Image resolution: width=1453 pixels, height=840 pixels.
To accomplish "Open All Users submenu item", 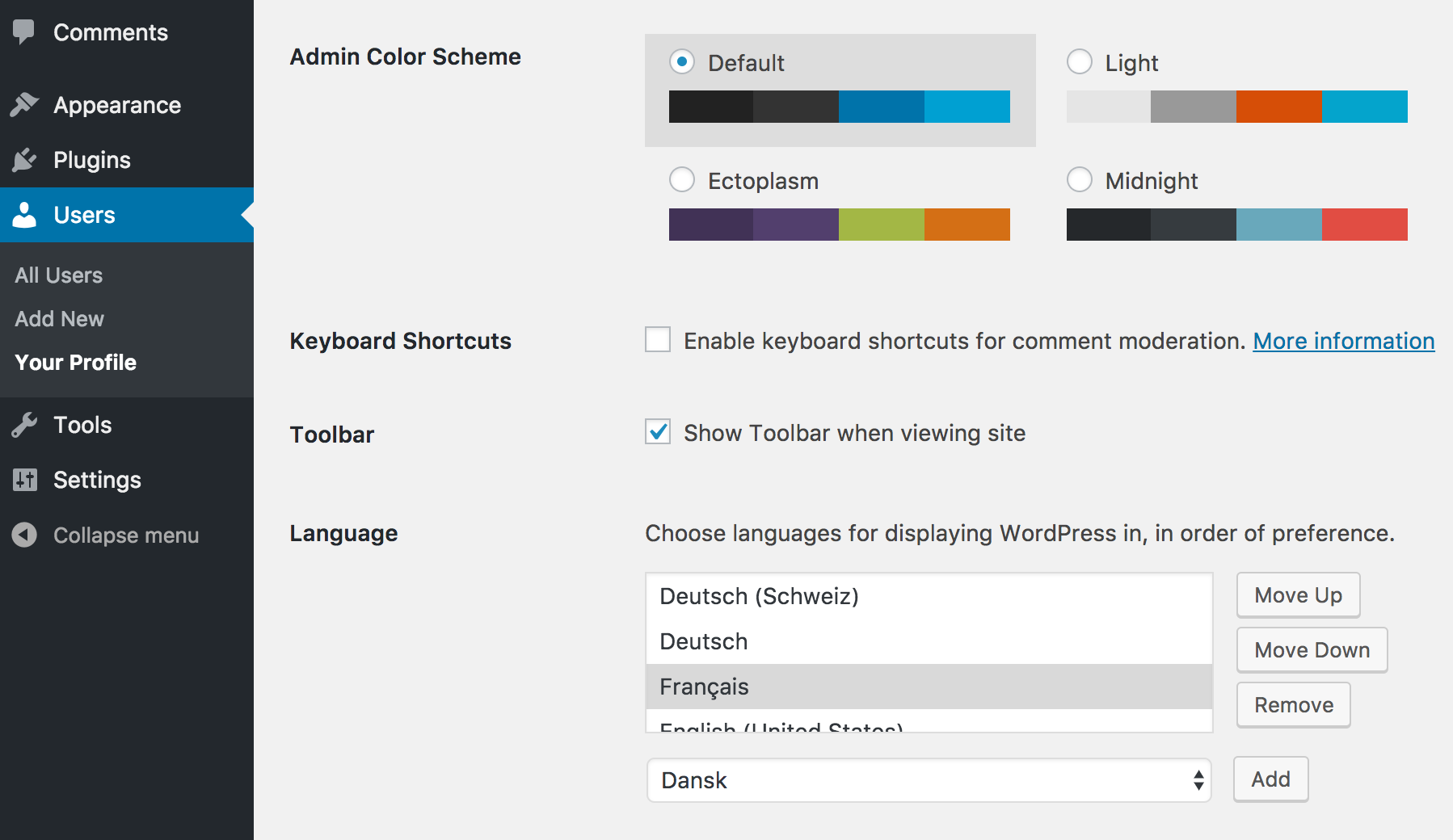I will [59, 275].
